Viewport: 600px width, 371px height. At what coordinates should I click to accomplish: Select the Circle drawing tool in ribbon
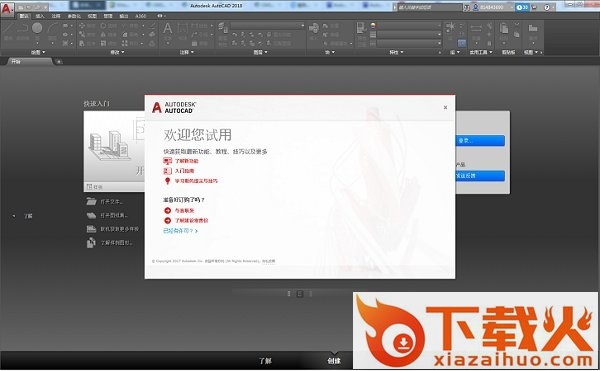(x=37, y=28)
